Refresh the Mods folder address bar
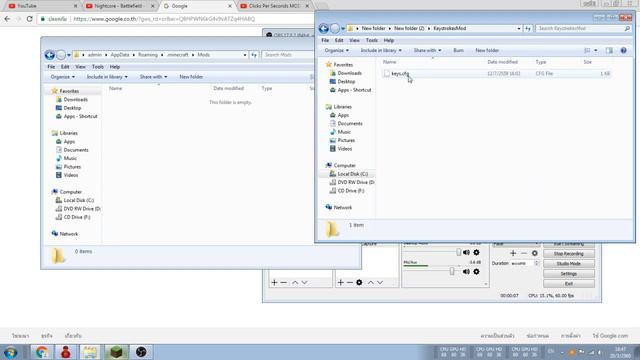Screen dimensions: 640x360 click(x=254, y=55)
